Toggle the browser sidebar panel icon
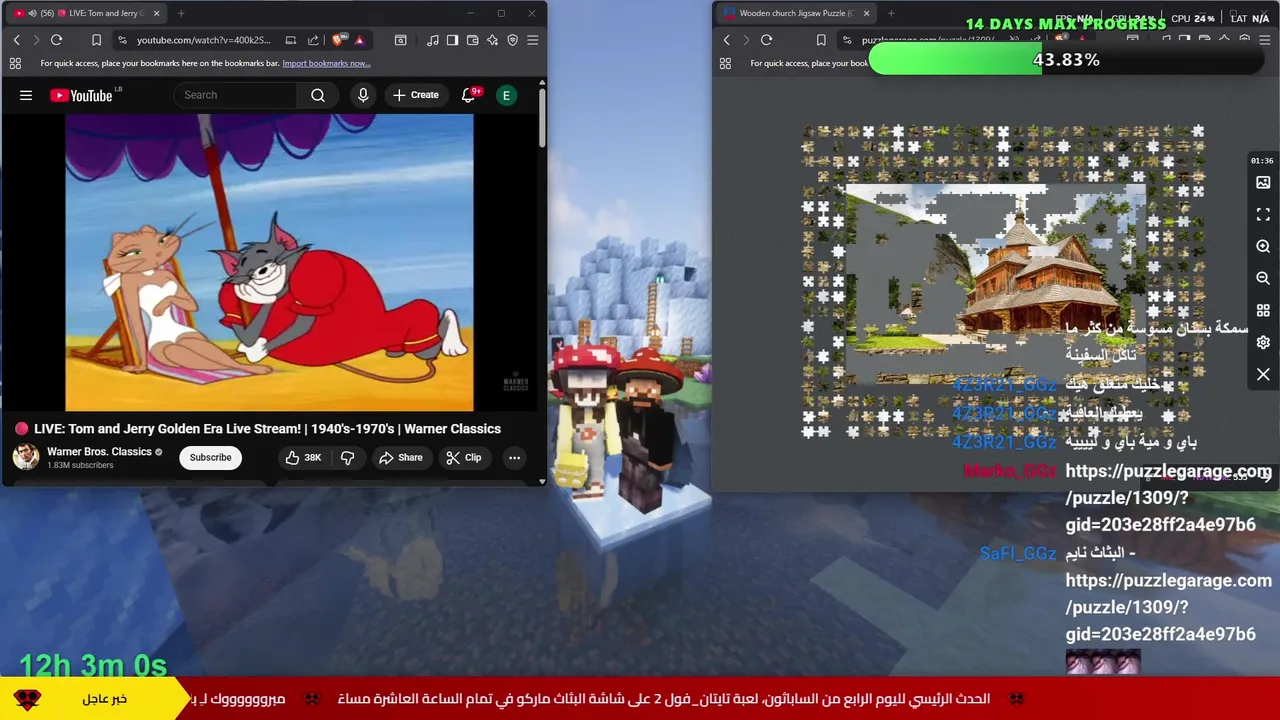 452,40
